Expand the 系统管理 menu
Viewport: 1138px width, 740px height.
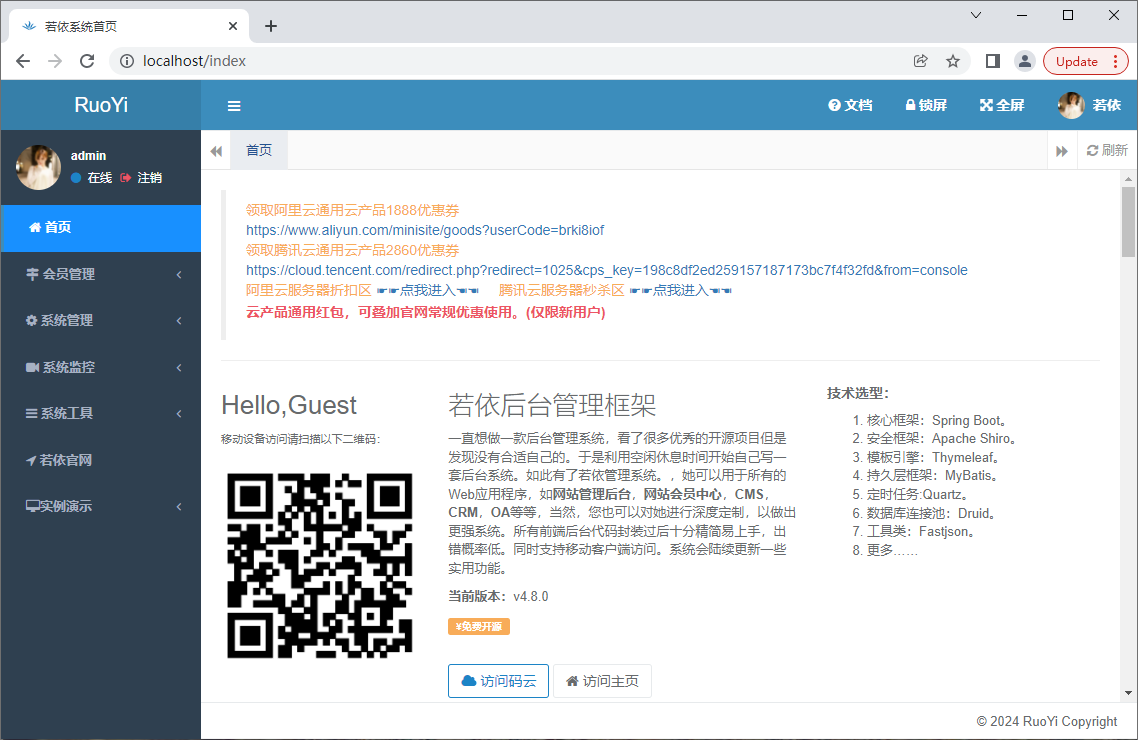coord(100,320)
